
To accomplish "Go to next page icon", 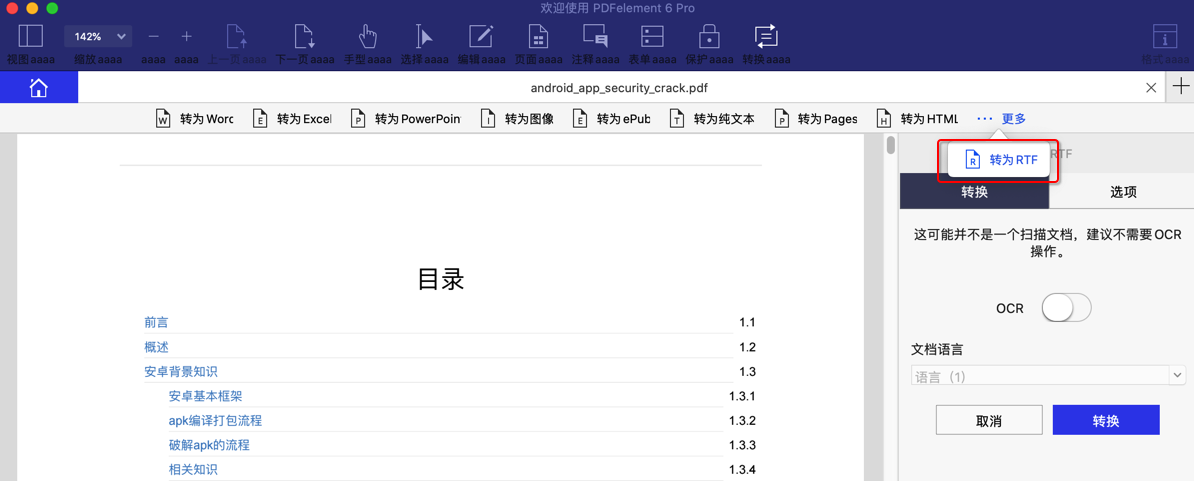I will pyautogui.click(x=305, y=37).
